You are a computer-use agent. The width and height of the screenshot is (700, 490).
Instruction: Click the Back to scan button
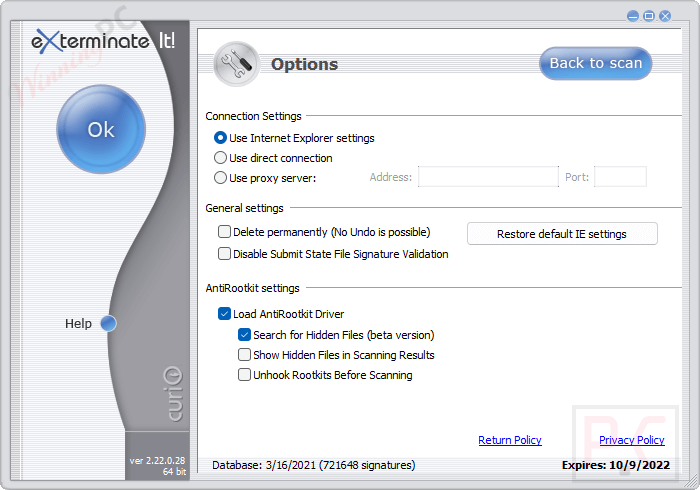[596, 63]
